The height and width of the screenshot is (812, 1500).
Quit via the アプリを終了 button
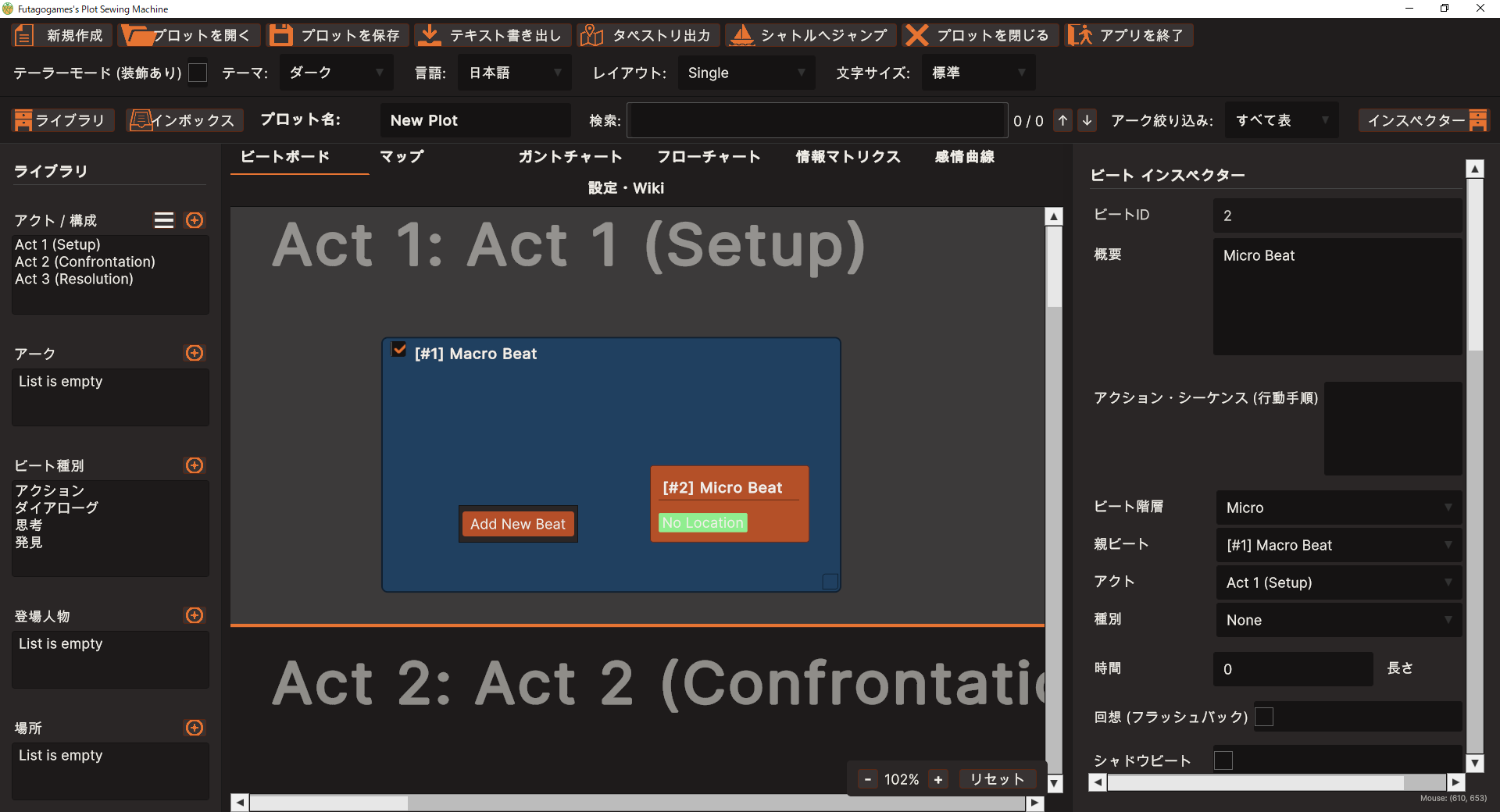click(x=1129, y=35)
